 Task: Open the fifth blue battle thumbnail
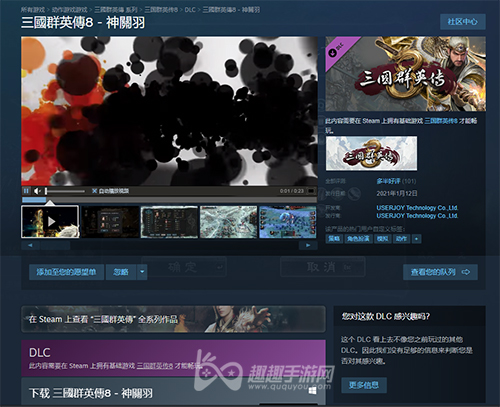pos(288,222)
